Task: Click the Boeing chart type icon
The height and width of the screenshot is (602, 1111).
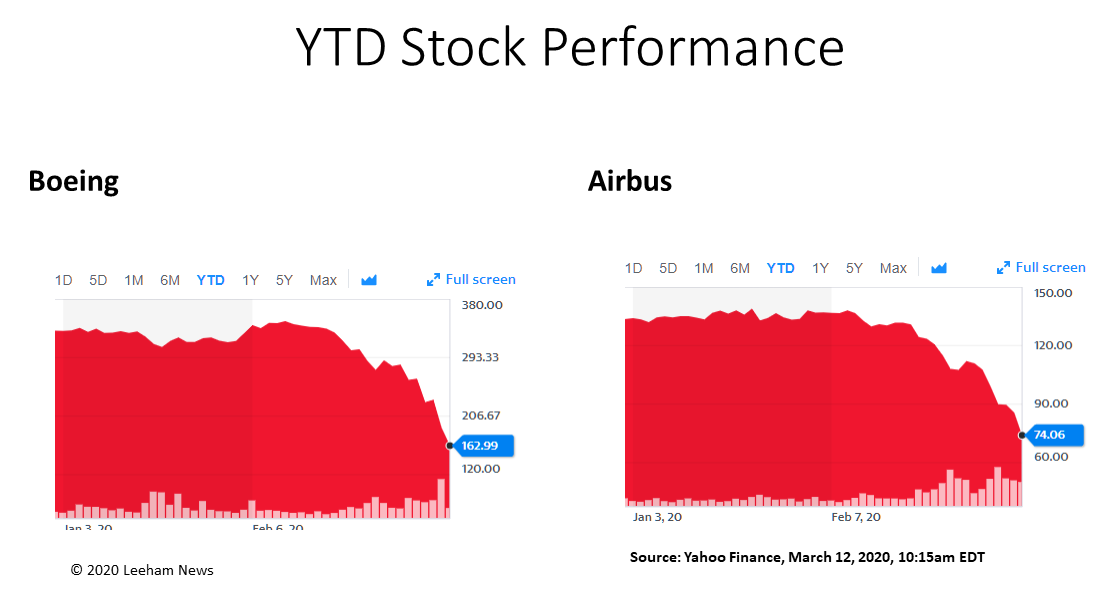Action: (368, 280)
